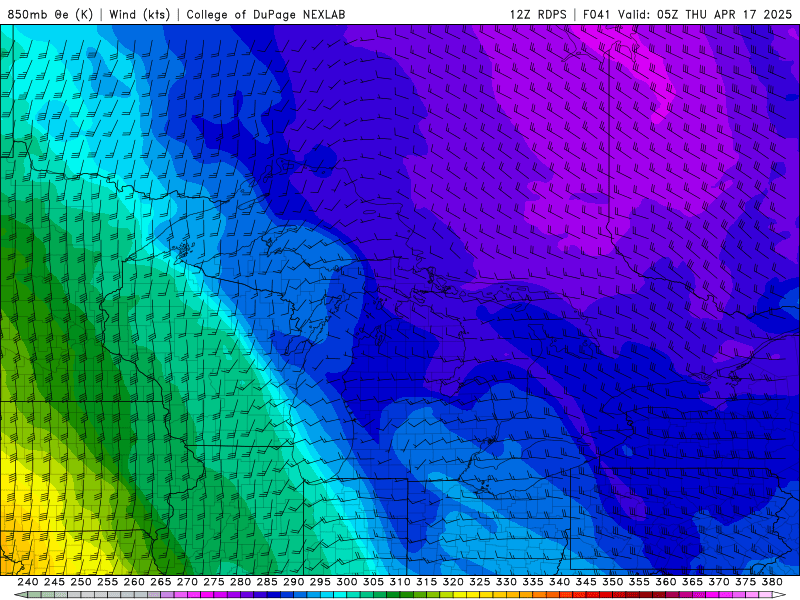Click the 315 value on the color scale
This screenshot has width=800, height=600.
(x=426, y=582)
